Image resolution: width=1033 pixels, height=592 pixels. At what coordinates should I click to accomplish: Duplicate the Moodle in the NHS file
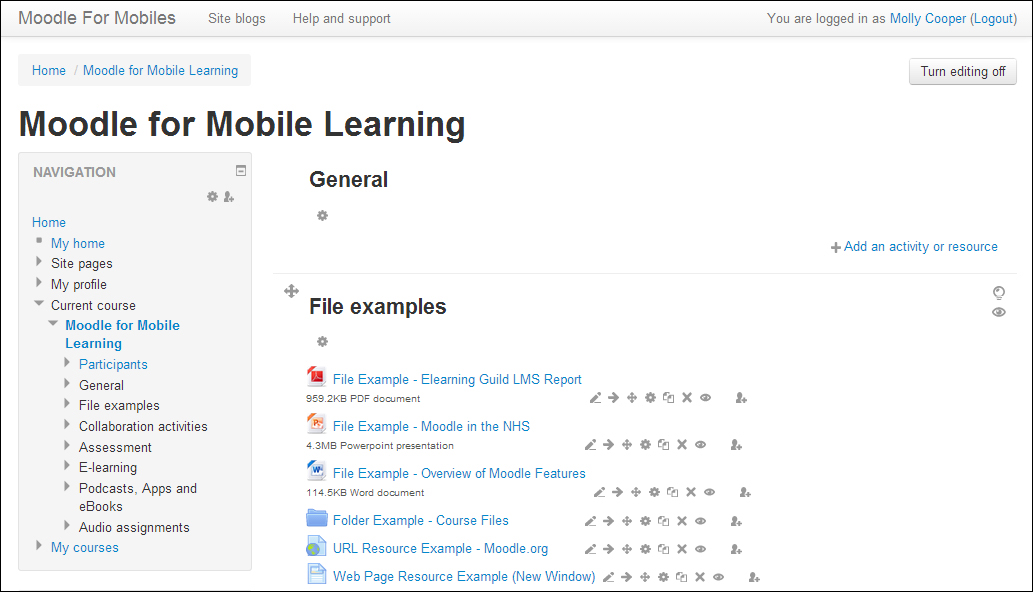click(x=663, y=443)
